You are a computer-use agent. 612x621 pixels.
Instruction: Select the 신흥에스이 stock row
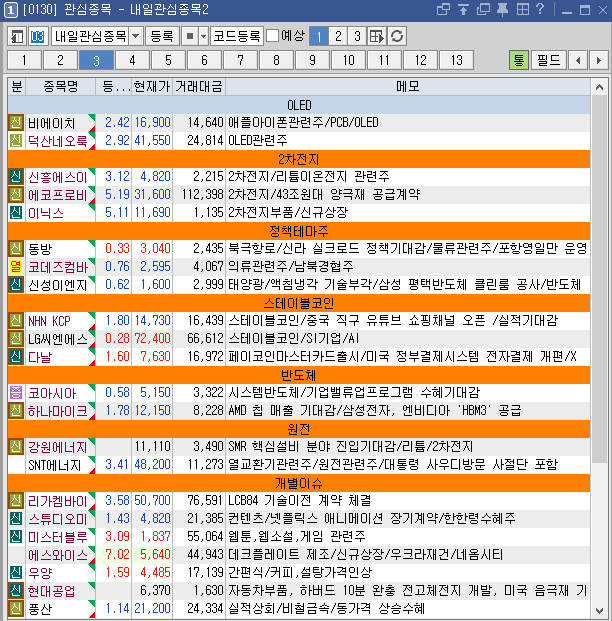[x=299, y=177]
